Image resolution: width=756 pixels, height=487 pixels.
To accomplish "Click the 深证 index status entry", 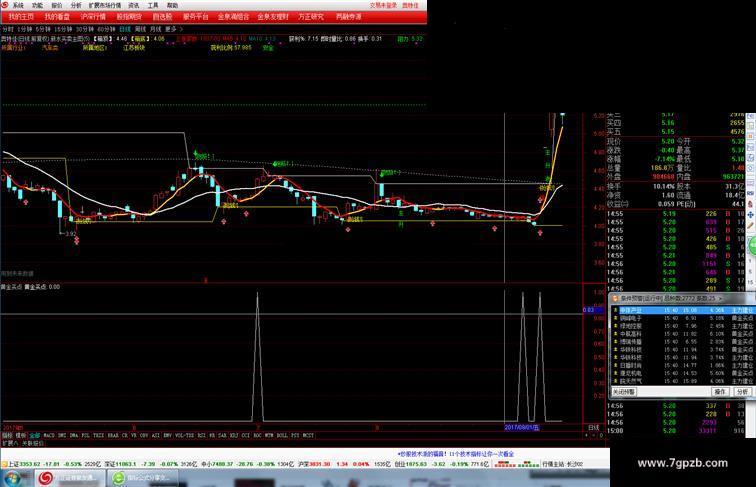I will 149,464.
